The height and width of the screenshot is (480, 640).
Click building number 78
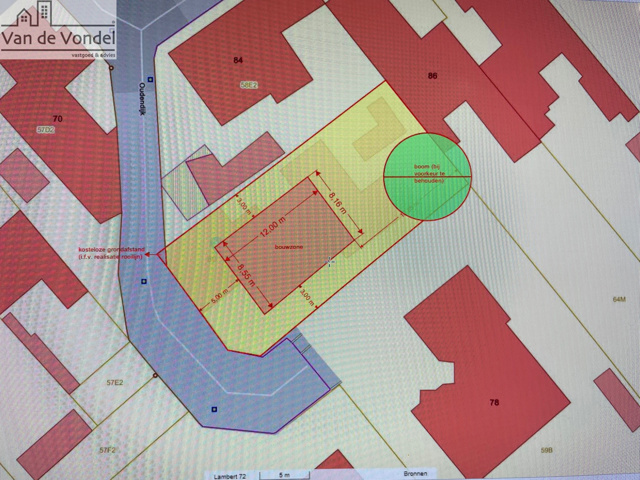coord(492,402)
